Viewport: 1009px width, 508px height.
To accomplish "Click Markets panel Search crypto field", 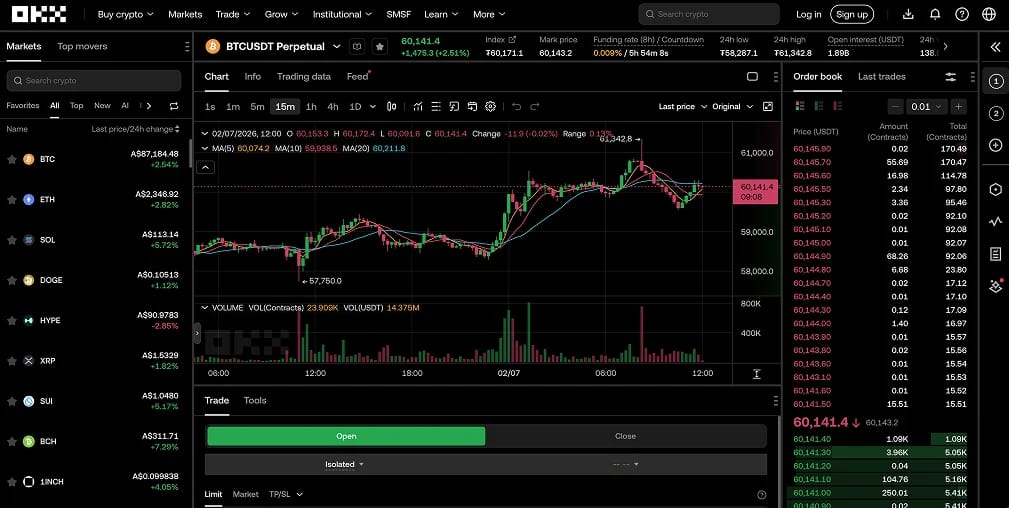I will (x=94, y=80).
